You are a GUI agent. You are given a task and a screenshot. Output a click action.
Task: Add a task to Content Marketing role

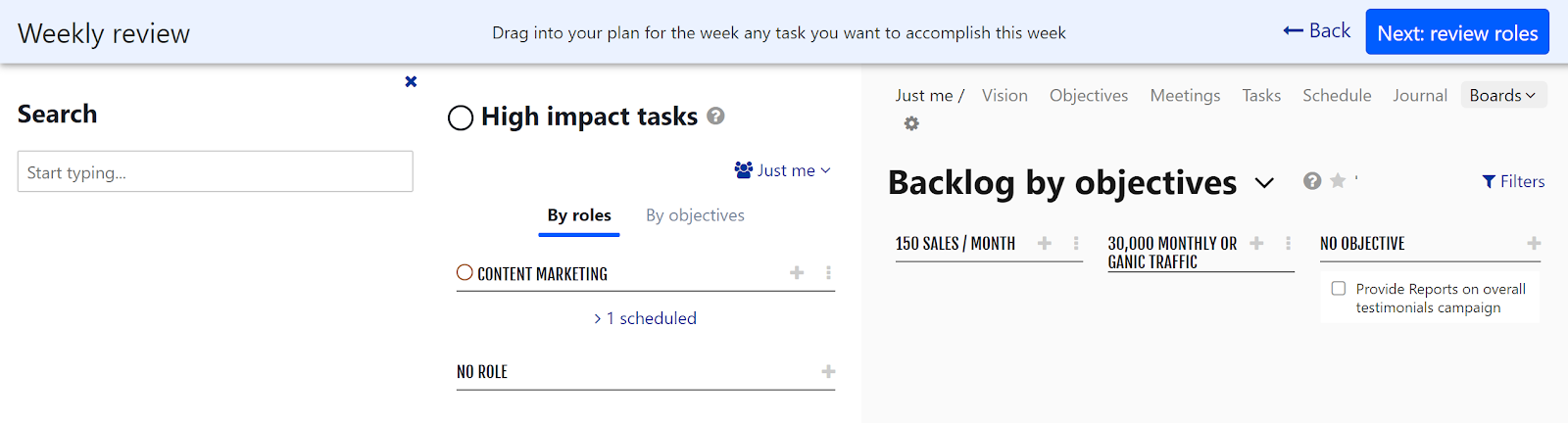[797, 273]
